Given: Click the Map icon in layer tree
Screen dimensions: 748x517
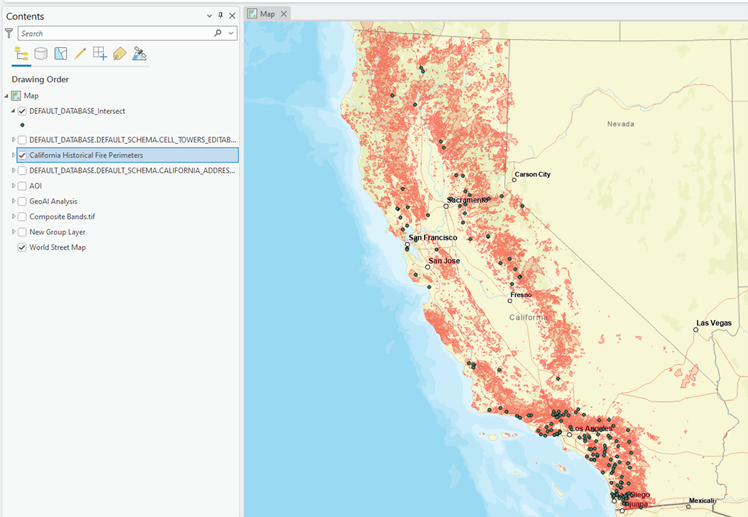Looking at the screenshot, I should click(16, 96).
